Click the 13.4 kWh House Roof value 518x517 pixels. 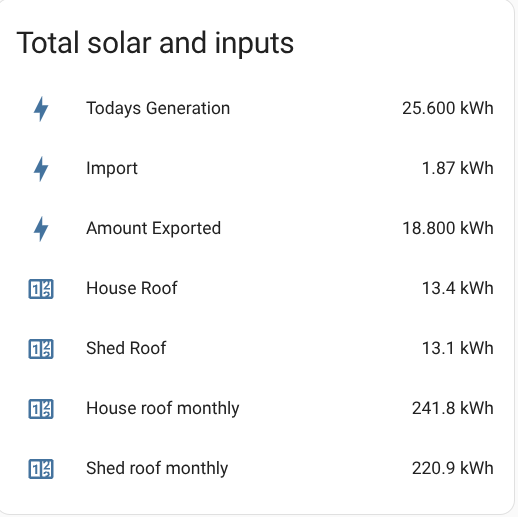[458, 288]
